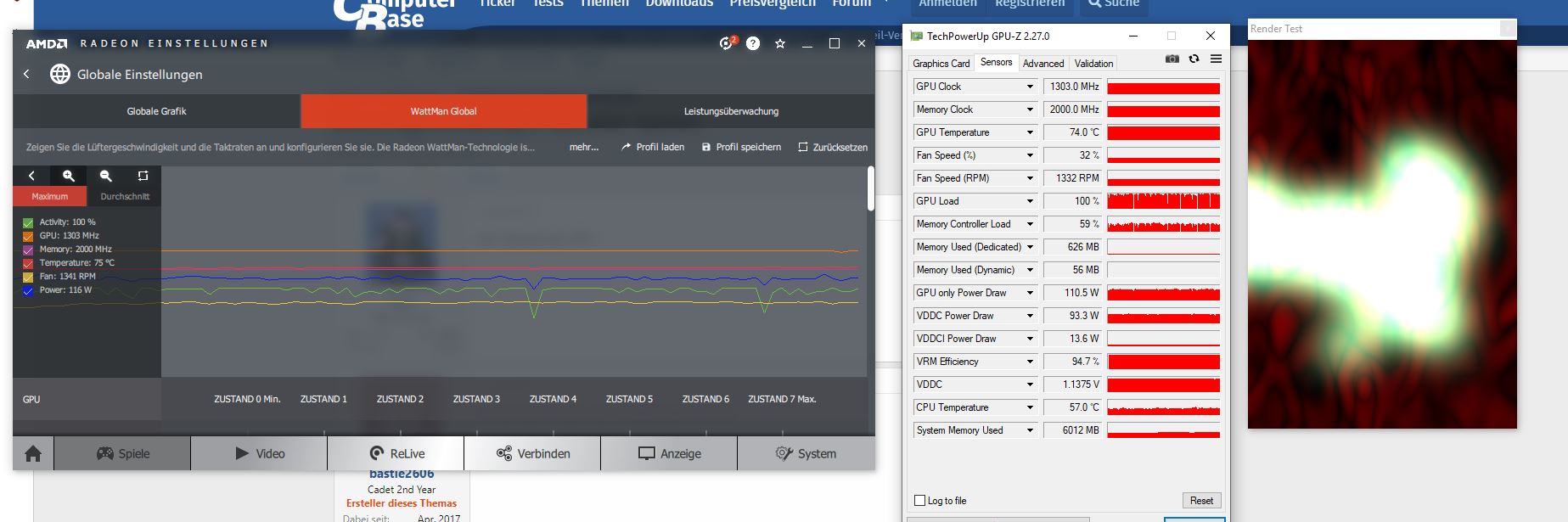
Task: Select Maximum graph mode
Action: click(50, 196)
